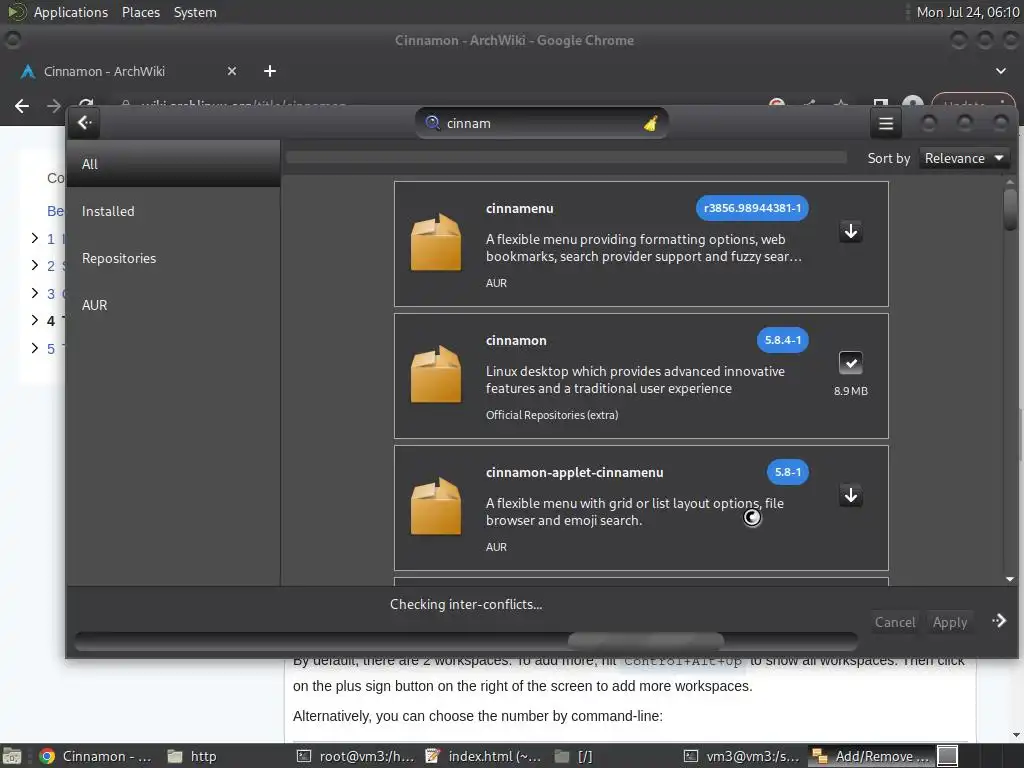Switch to the AUR category
The height and width of the screenshot is (768, 1024).
tap(174, 305)
